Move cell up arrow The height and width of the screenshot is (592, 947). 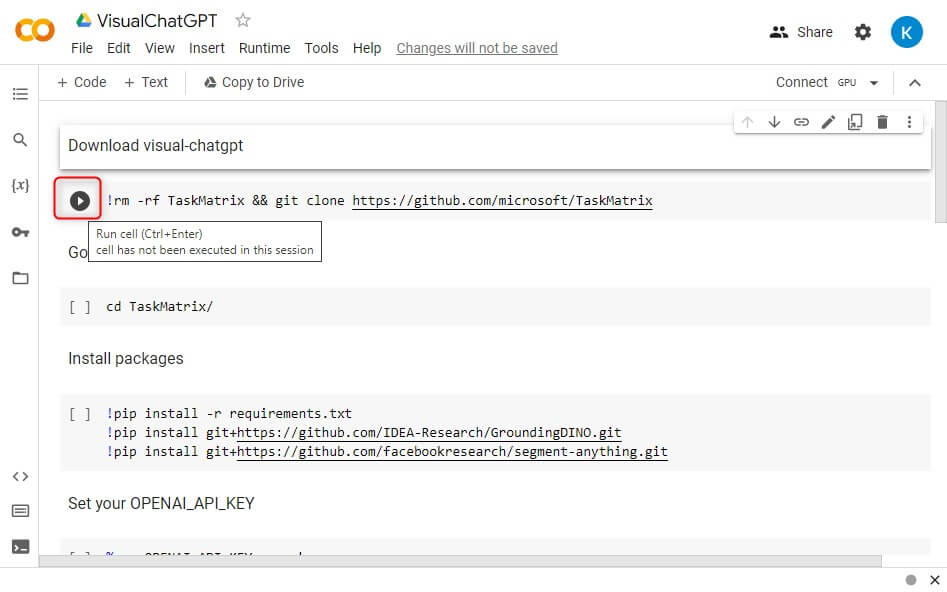point(747,122)
